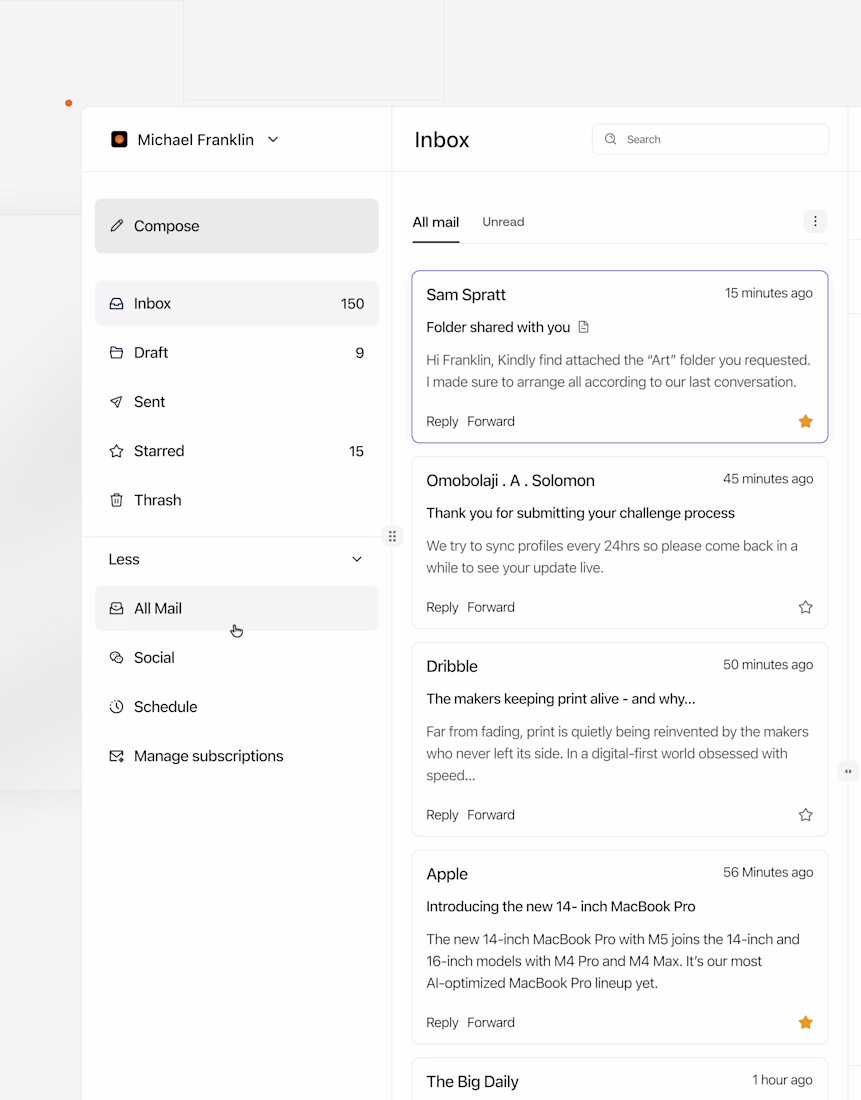Select the All mail tab
This screenshot has width=861, height=1100.
(x=436, y=222)
